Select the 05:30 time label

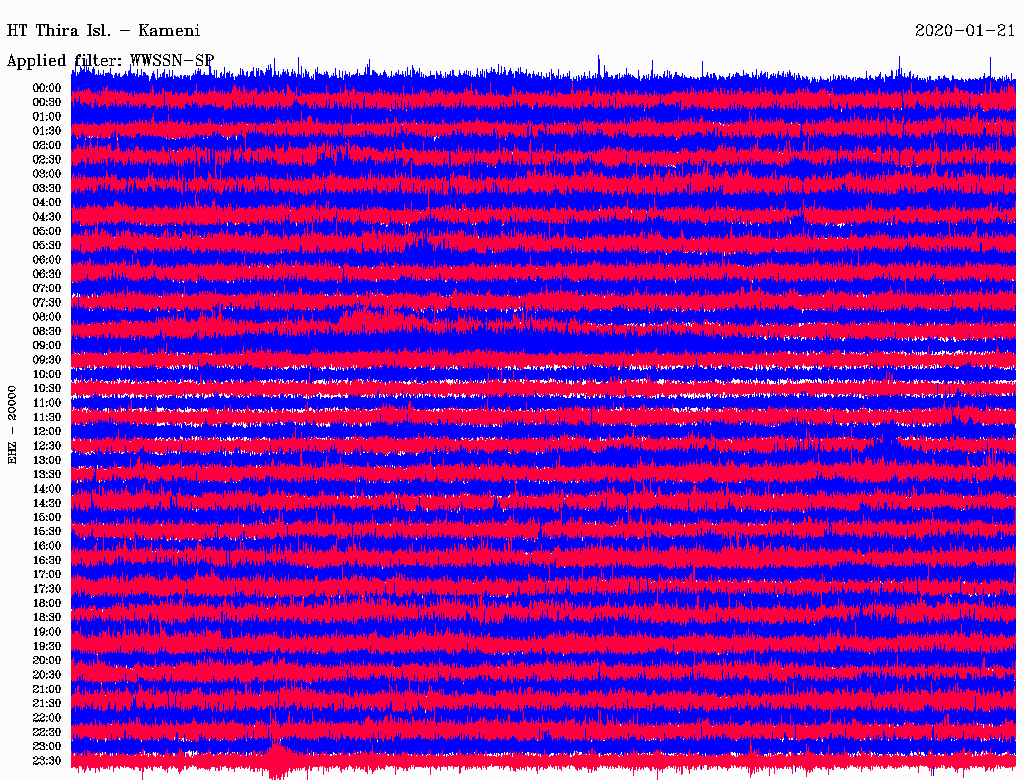click(47, 245)
